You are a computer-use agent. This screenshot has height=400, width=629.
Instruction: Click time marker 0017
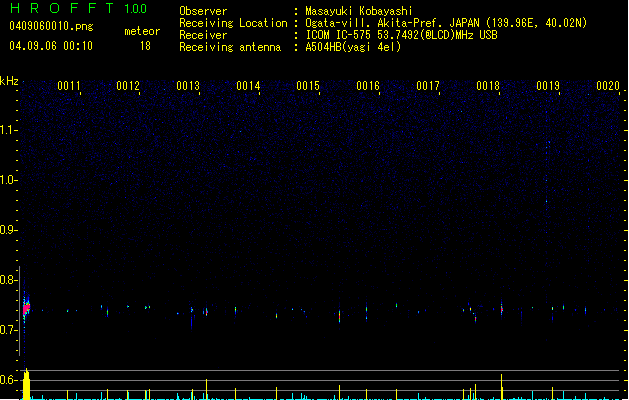[428, 86]
